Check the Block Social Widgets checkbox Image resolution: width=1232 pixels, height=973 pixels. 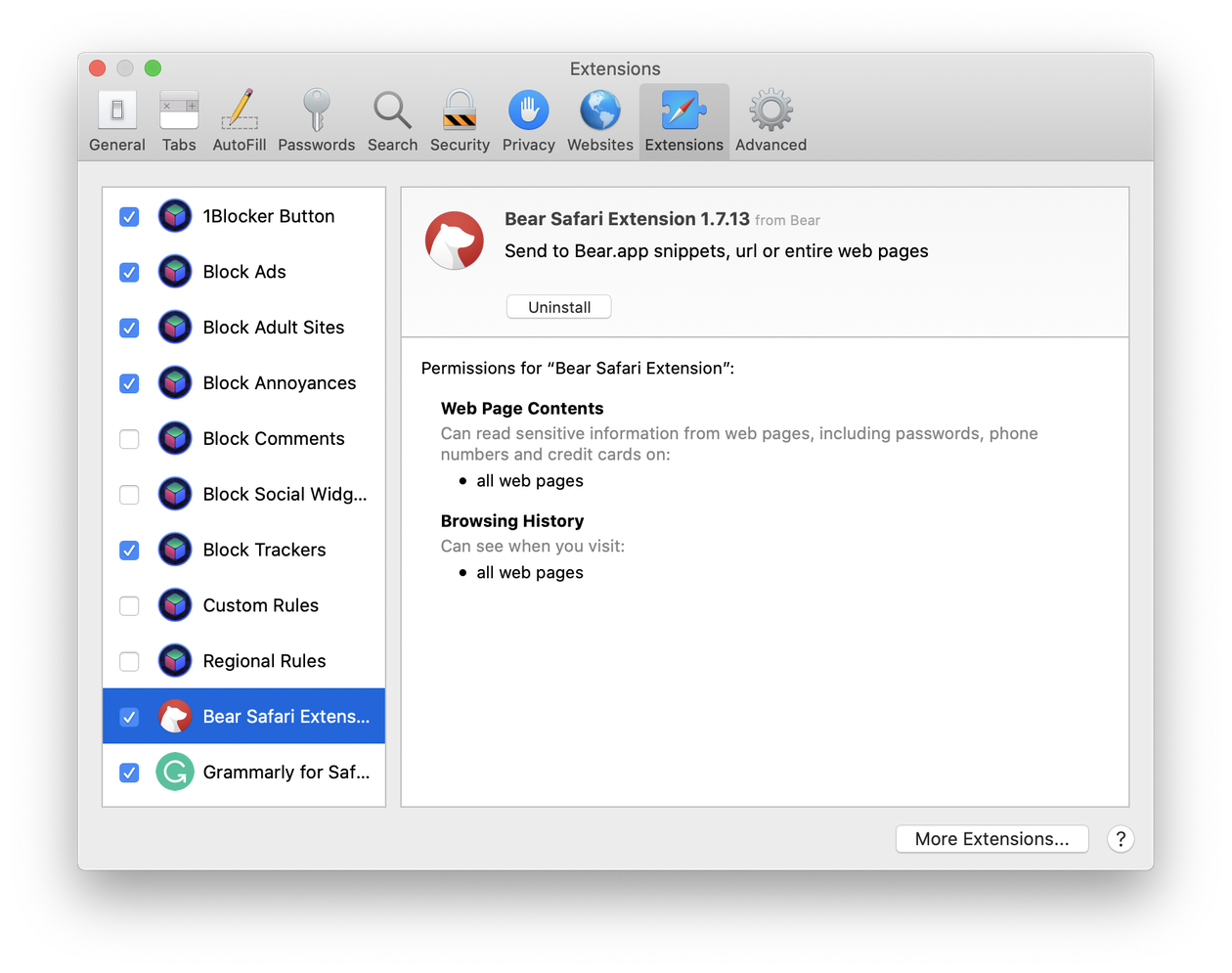pos(129,495)
